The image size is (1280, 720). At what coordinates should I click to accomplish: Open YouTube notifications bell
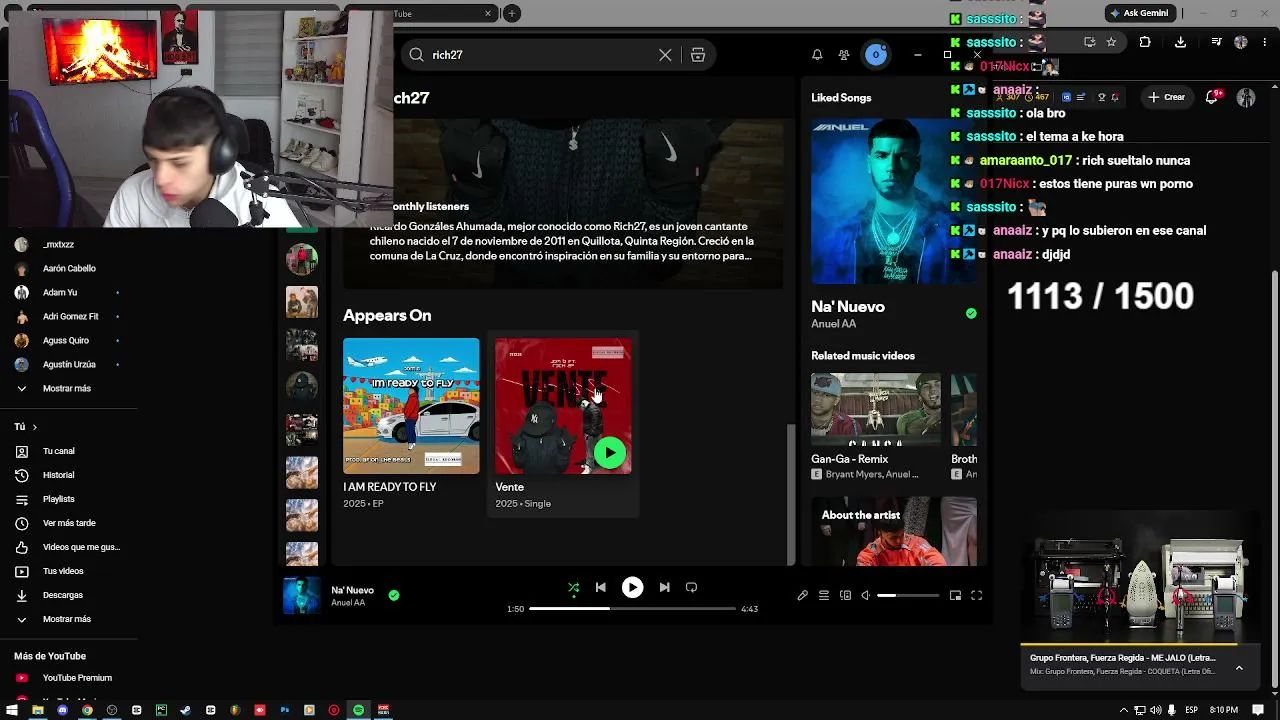pyautogui.click(x=1212, y=97)
